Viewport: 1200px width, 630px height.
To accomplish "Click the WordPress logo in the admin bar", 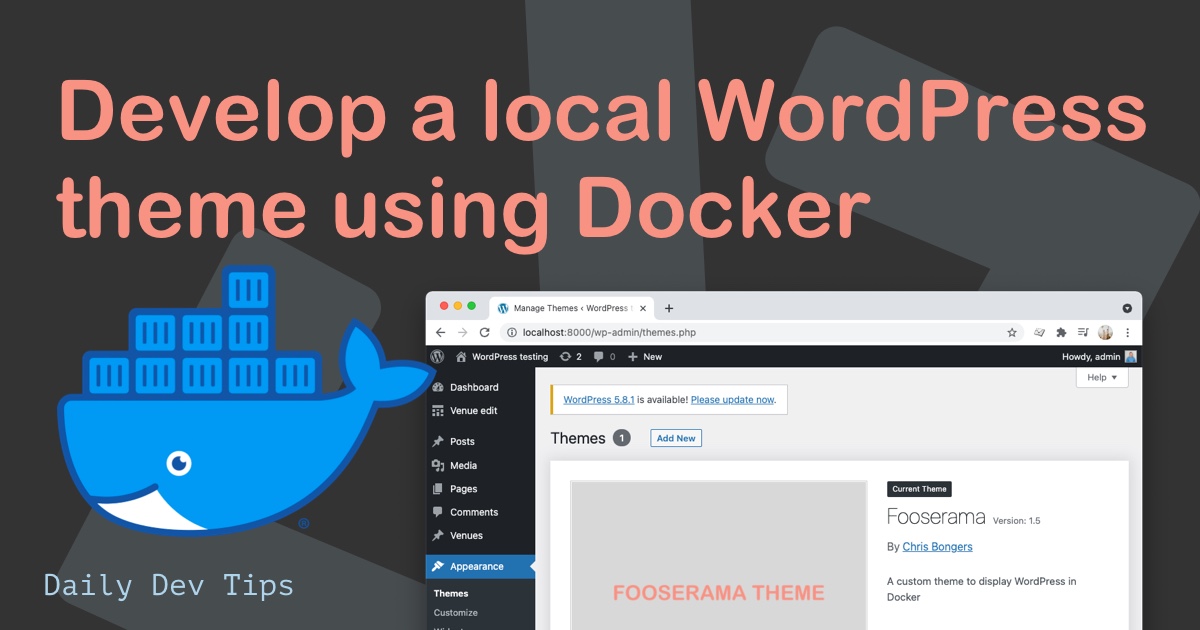I will pyautogui.click(x=437, y=356).
